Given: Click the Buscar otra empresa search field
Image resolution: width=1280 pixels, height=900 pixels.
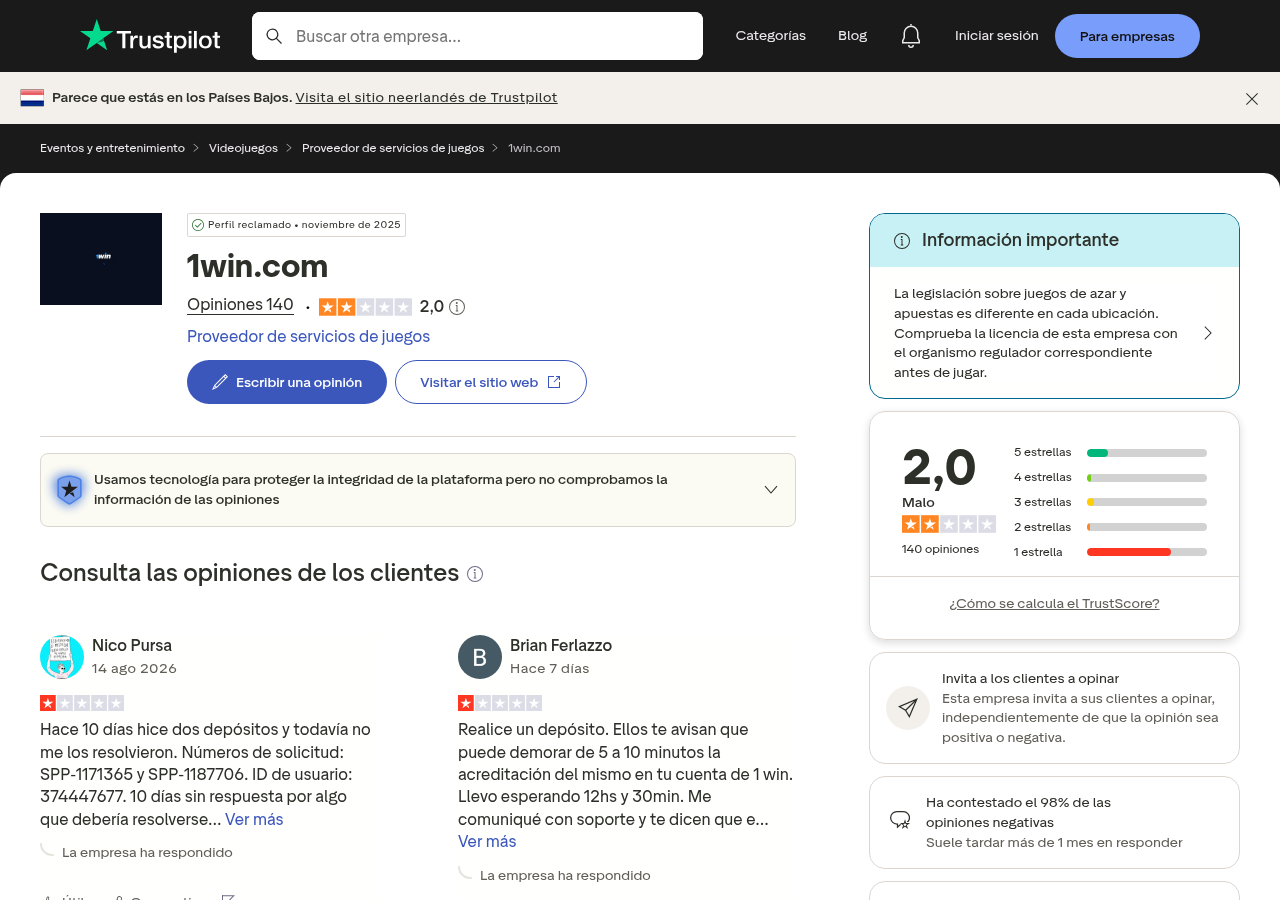Looking at the screenshot, I should [477, 36].
